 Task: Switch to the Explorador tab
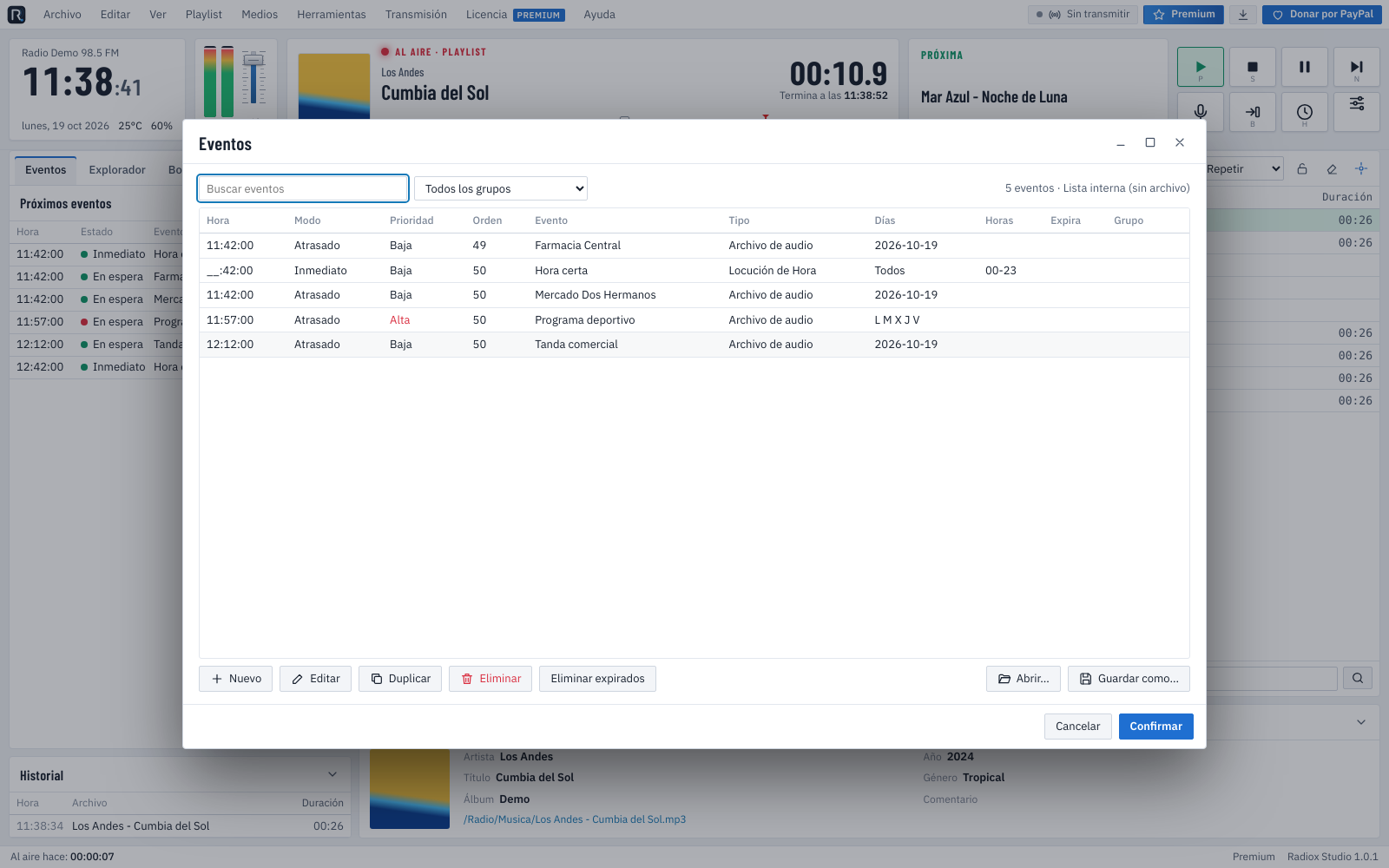click(x=117, y=170)
